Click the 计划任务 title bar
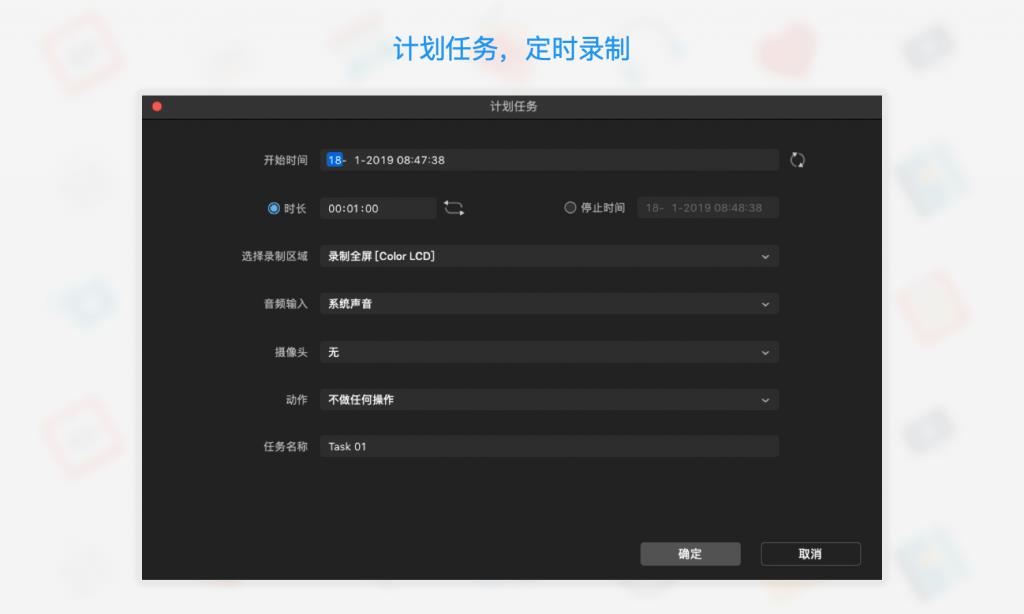Image resolution: width=1024 pixels, height=614 pixels. (512, 106)
